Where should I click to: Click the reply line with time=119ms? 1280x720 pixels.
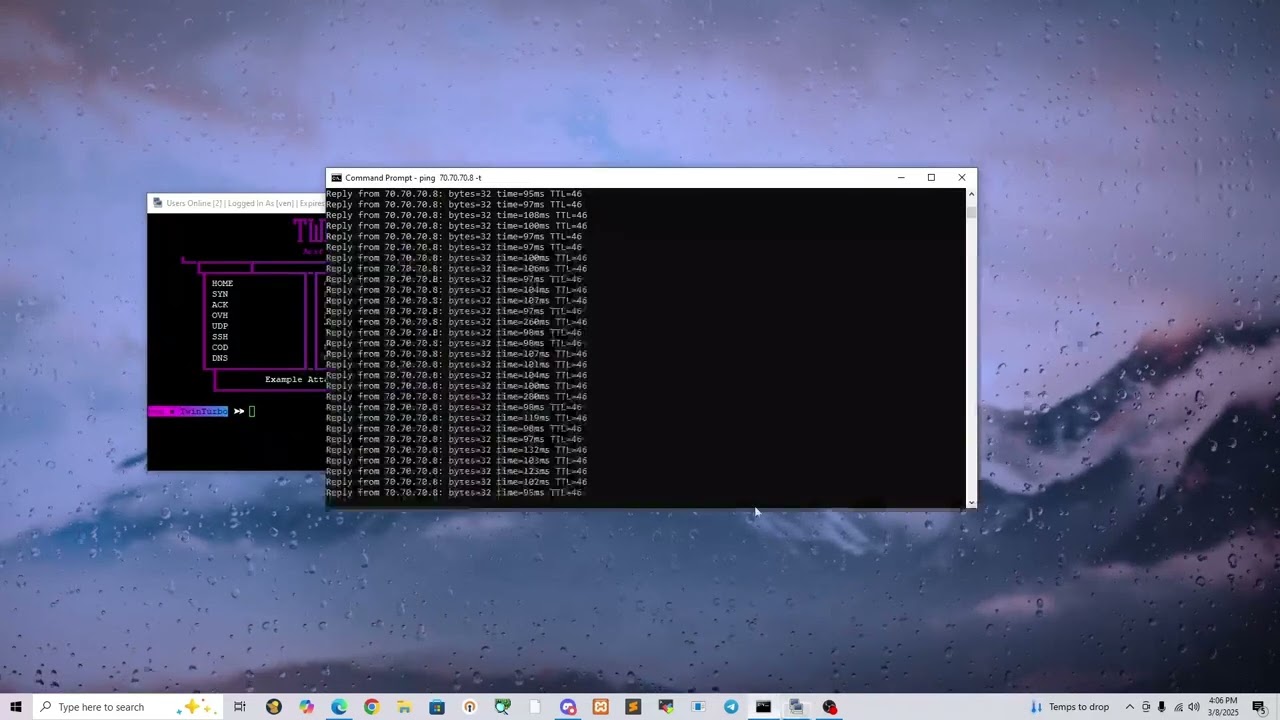[456, 418]
